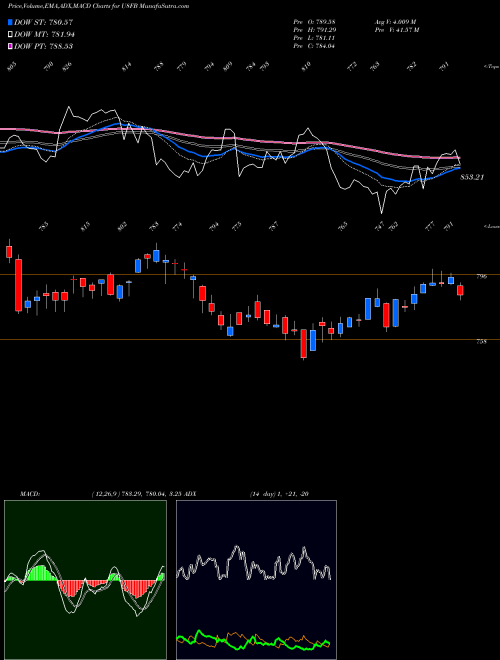This screenshot has height=660, width=500.
Task: Click the 814 value in the tops row
Action: coord(127,67)
